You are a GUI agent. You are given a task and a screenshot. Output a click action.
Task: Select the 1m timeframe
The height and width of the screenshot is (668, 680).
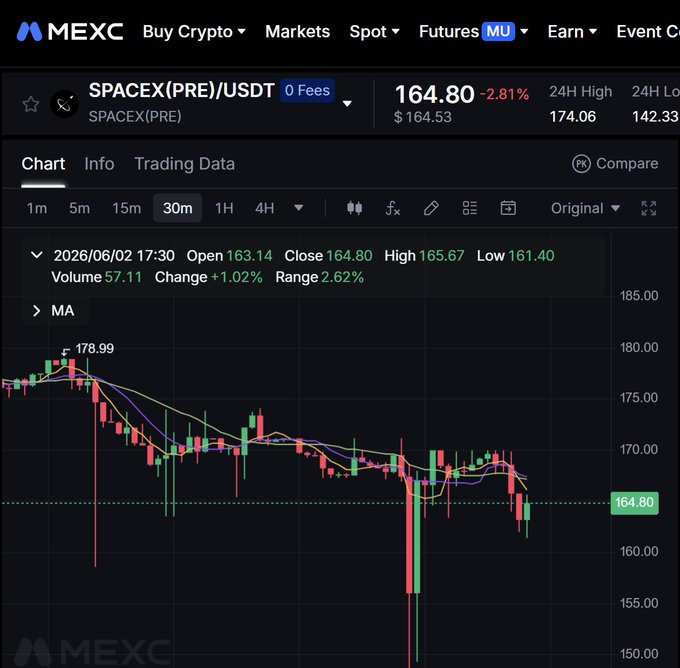[37, 208]
